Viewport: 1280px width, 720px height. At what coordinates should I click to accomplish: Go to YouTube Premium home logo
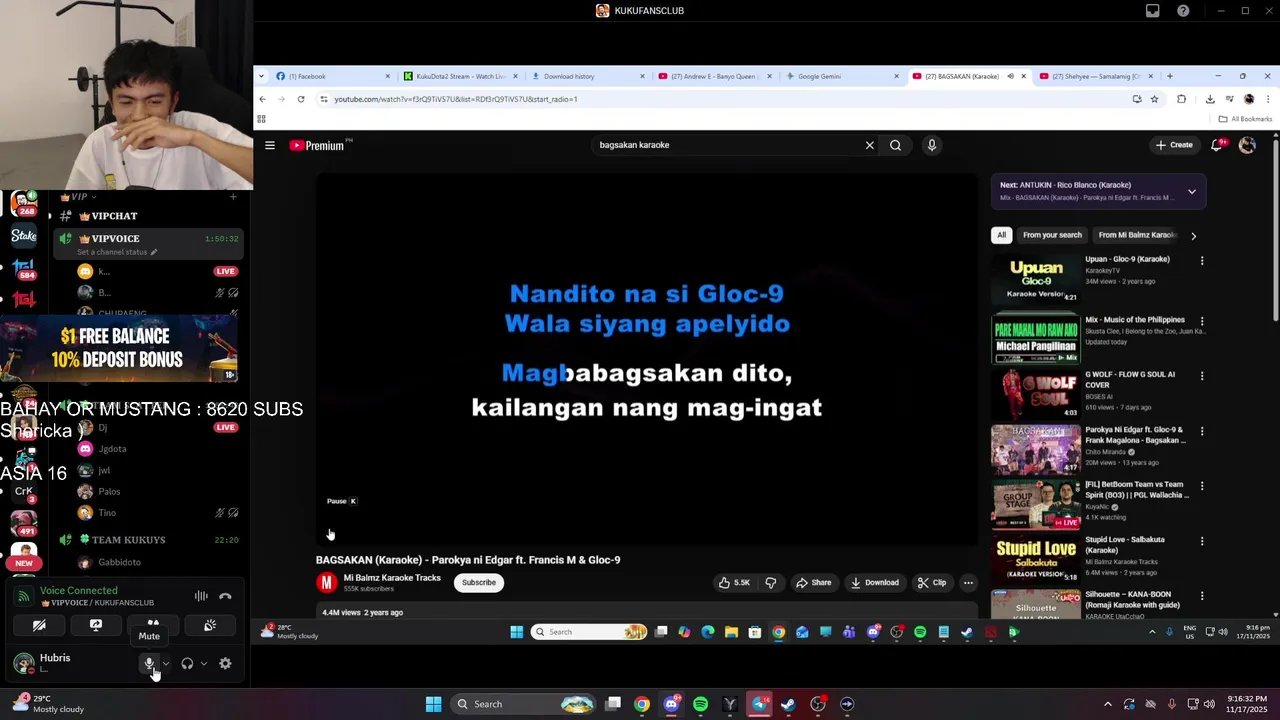pyautogui.click(x=318, y=145)
